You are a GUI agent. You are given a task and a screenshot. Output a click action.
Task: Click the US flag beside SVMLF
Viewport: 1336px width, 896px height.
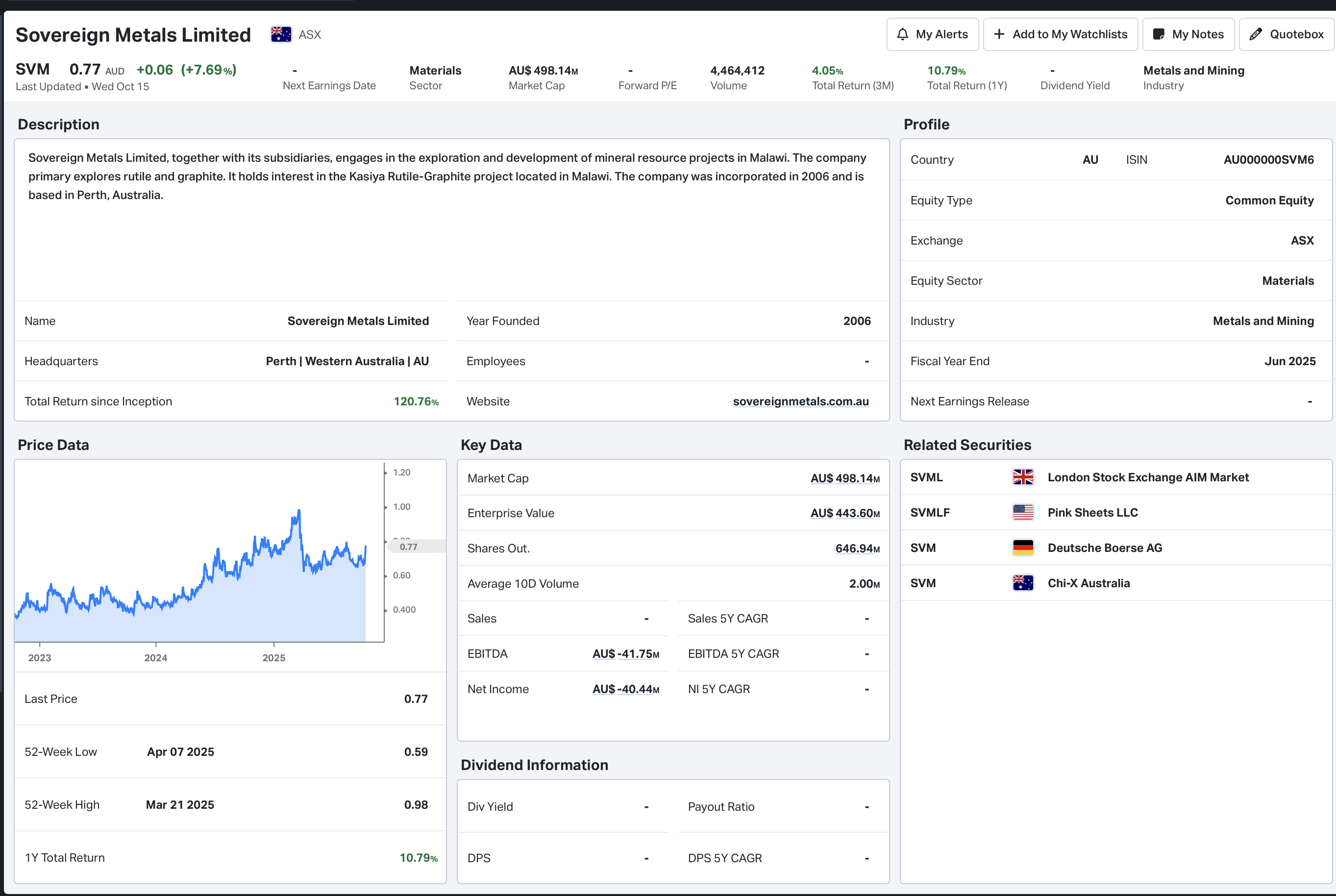1022,513
